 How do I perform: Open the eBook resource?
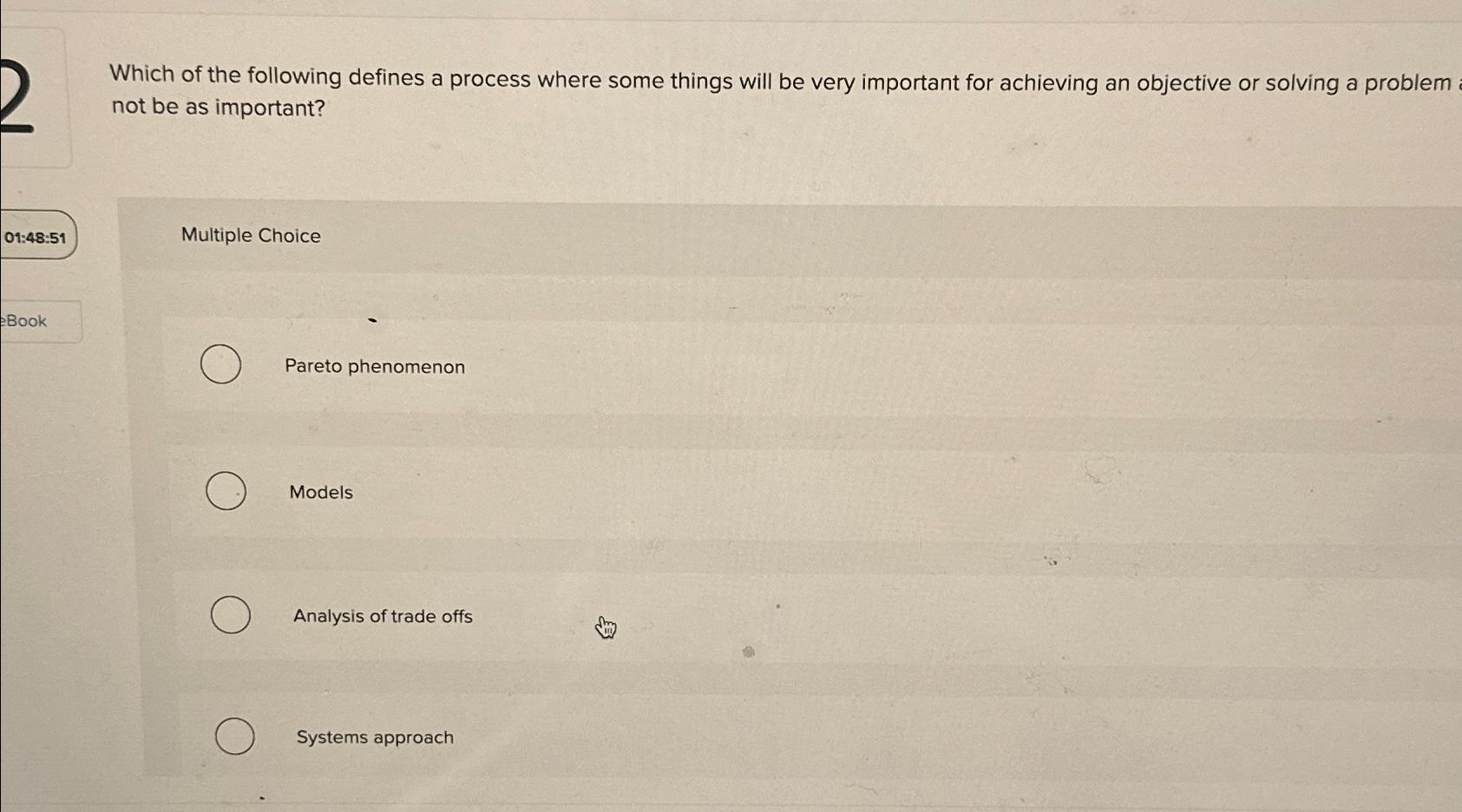coord(23,320)
